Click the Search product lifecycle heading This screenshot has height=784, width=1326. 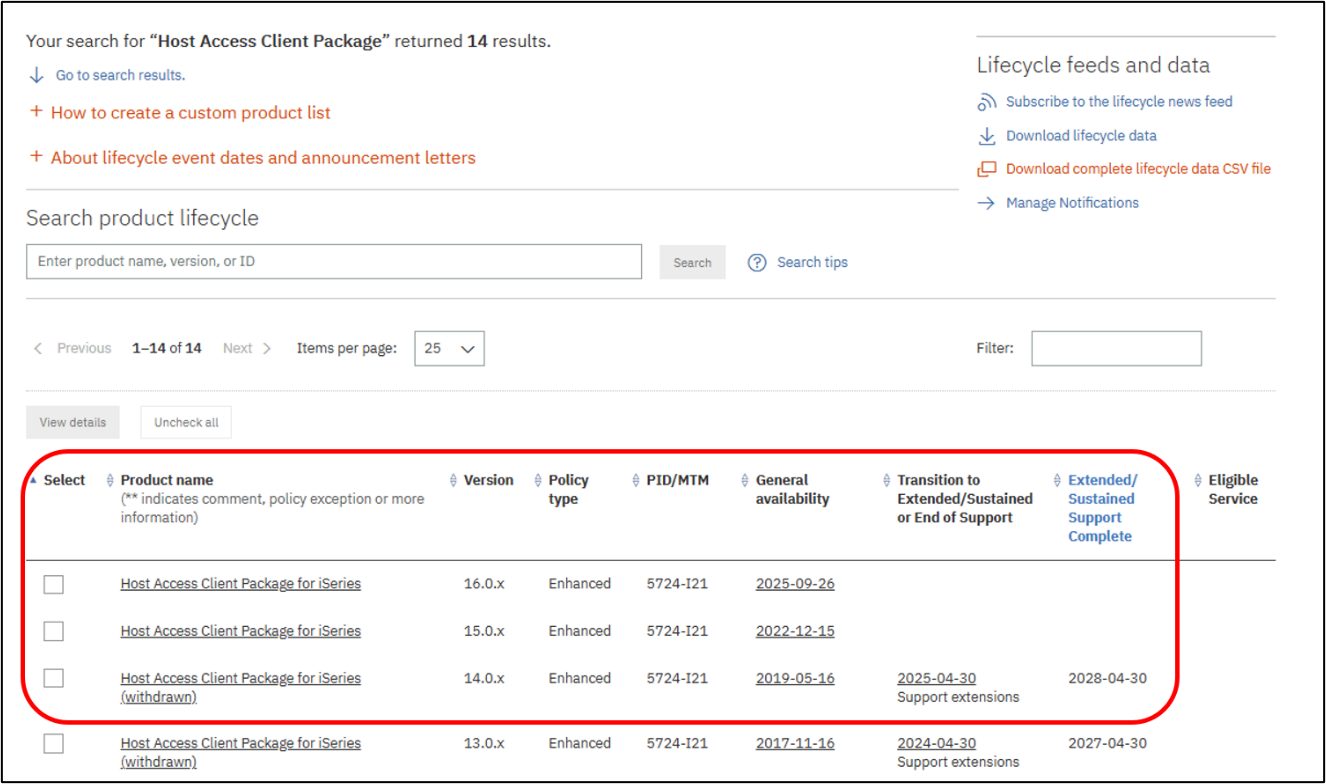click(x=142, y=218)
